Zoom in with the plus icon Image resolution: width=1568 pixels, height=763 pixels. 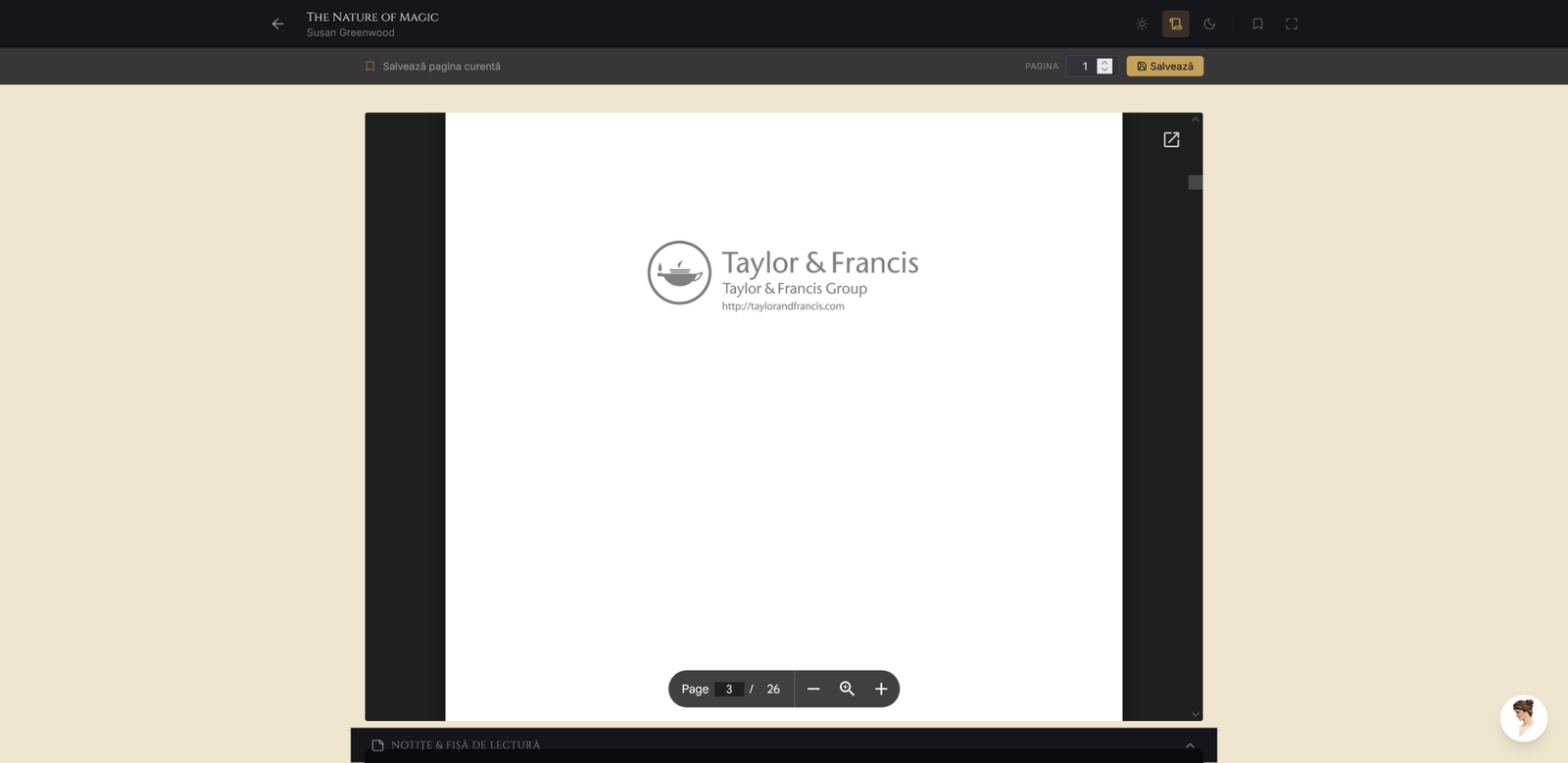tap(881, 689)
